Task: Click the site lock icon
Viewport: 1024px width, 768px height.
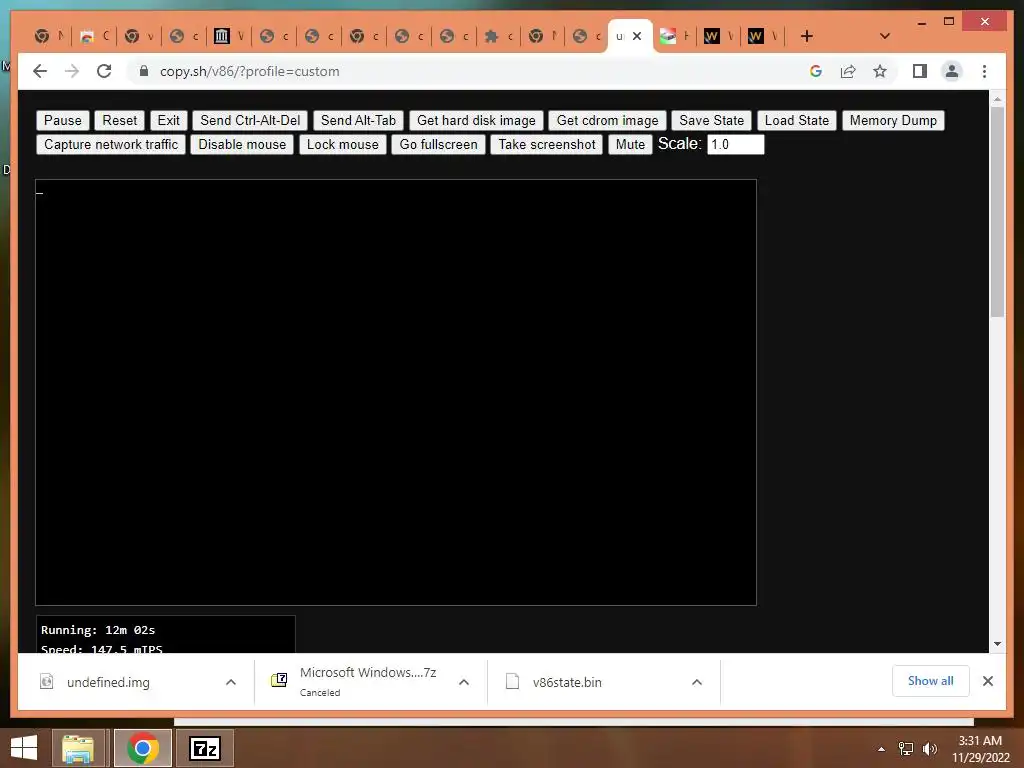Action: 144,71
